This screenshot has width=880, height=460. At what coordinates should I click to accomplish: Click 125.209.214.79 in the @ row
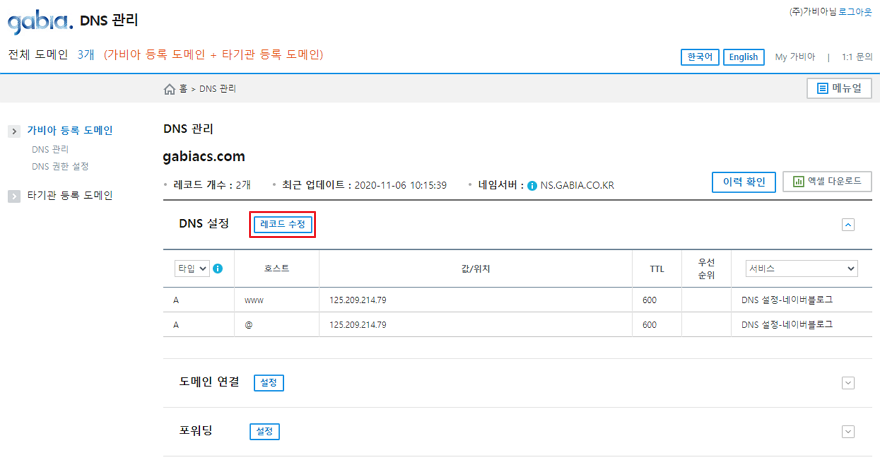[358, 325]
